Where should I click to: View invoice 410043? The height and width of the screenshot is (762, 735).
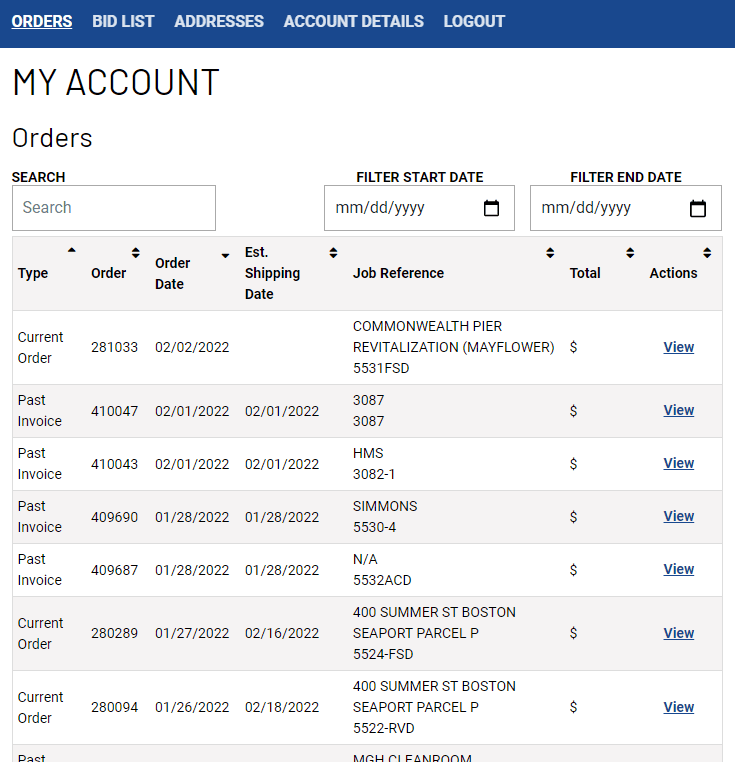679,463
